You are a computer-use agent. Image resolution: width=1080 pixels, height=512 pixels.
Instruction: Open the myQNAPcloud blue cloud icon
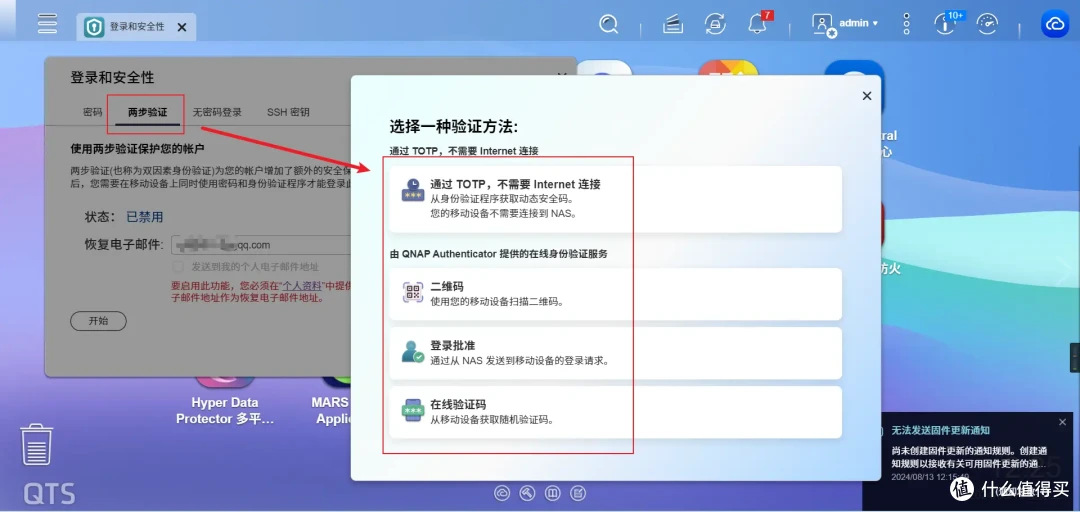[x=1055, y=24]
